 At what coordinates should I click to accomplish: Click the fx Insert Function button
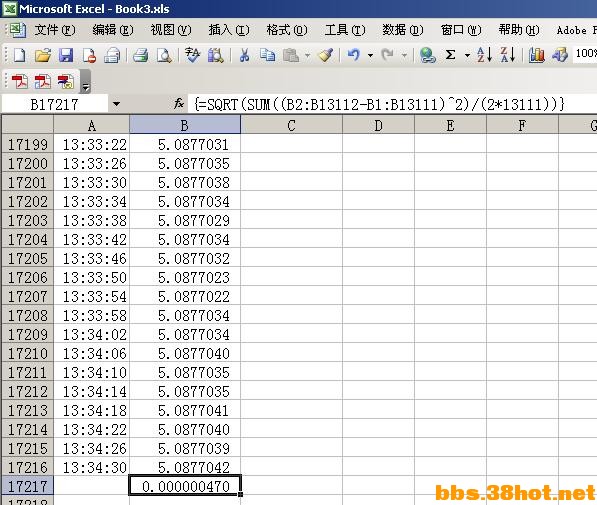tap(179, 104)
